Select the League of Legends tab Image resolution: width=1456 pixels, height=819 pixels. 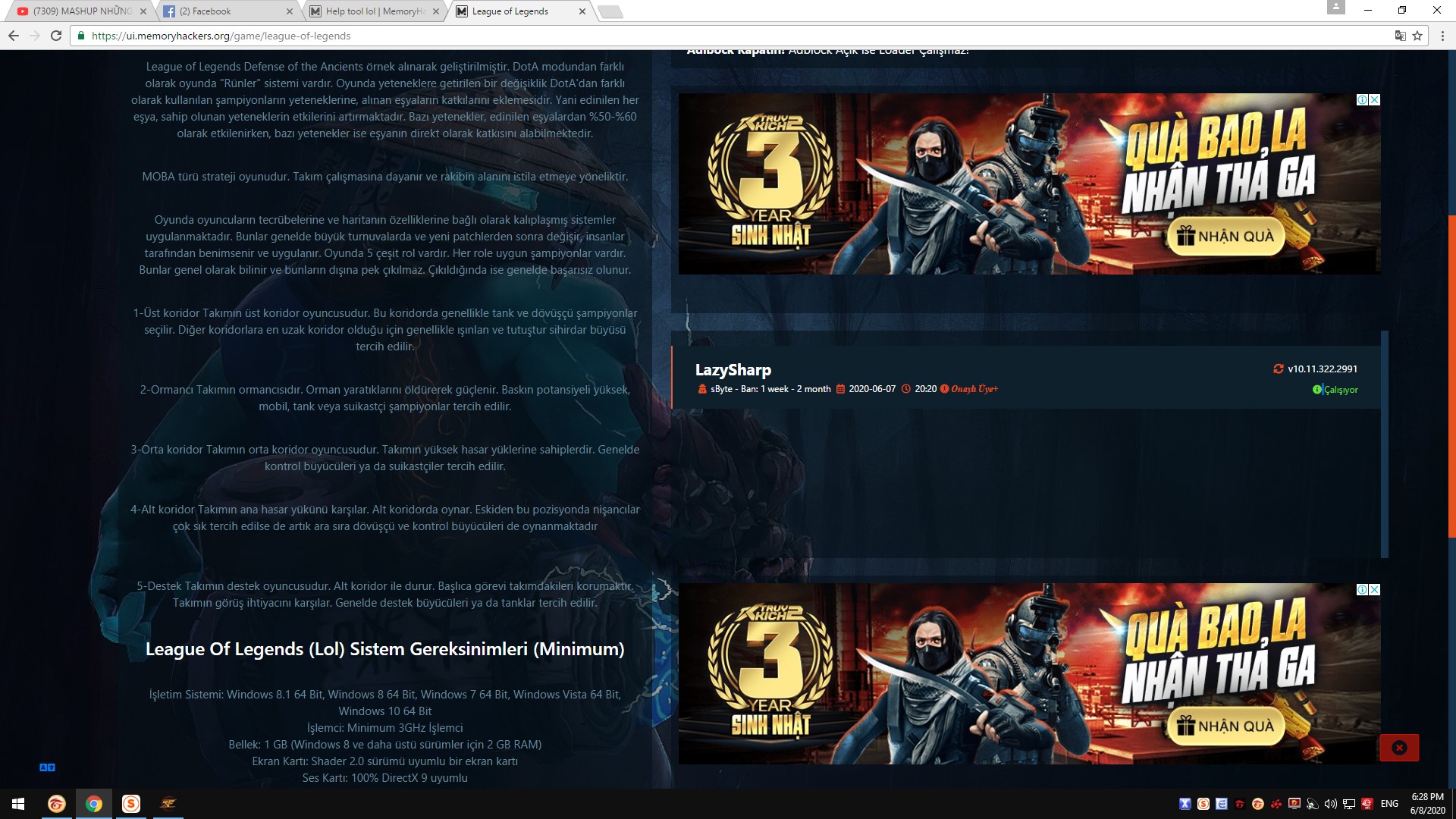click(519, 11)
